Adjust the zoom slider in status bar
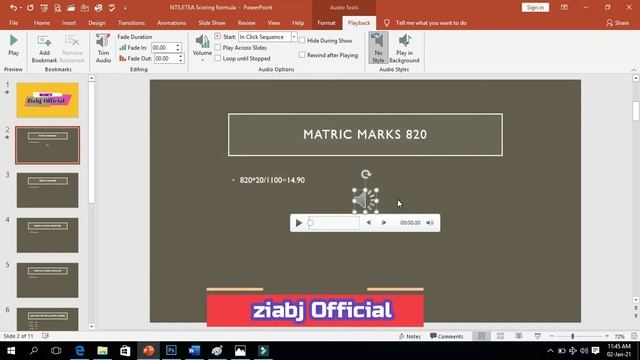The width and height of the screenshot is (640, 360). pyautogui.click(x=573, y=336)
